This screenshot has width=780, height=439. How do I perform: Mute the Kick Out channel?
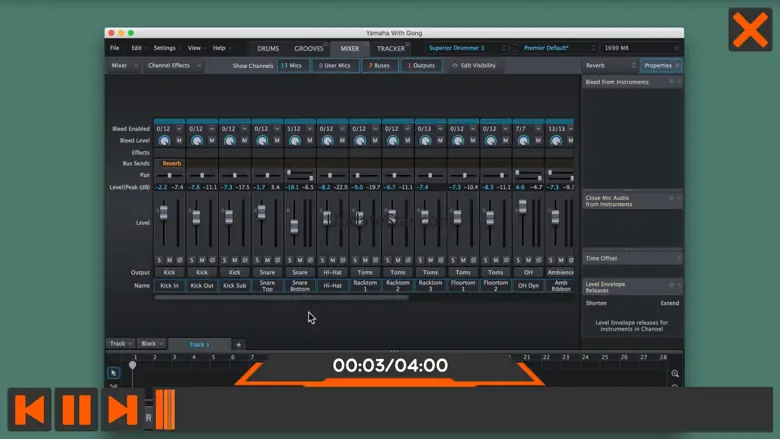(x=202, y=260)
